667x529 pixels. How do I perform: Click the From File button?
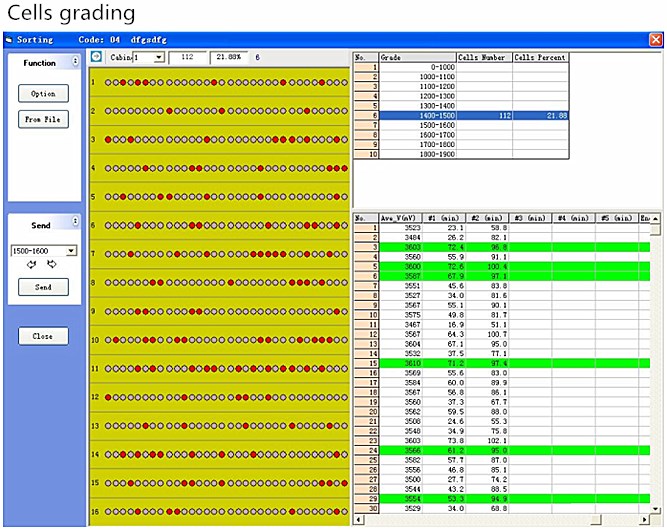tap(43, 120)
